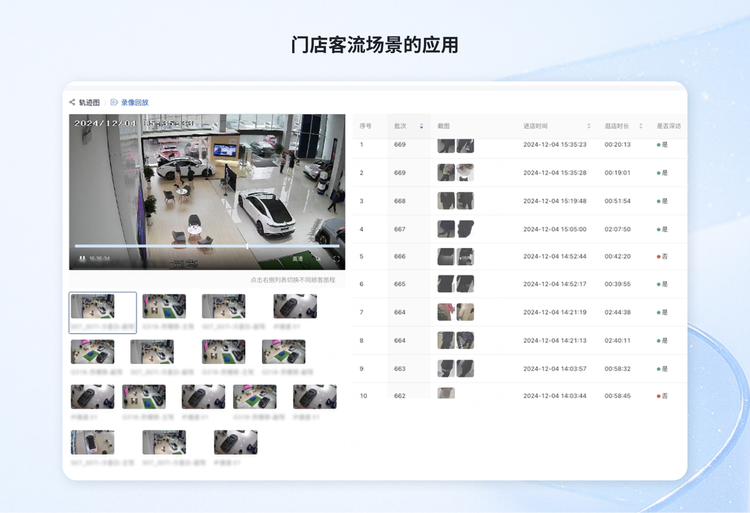The height and width of the screenshot is (513, 750).
Task: Click the red 否 status in row 10
Action: click(662, 396)
